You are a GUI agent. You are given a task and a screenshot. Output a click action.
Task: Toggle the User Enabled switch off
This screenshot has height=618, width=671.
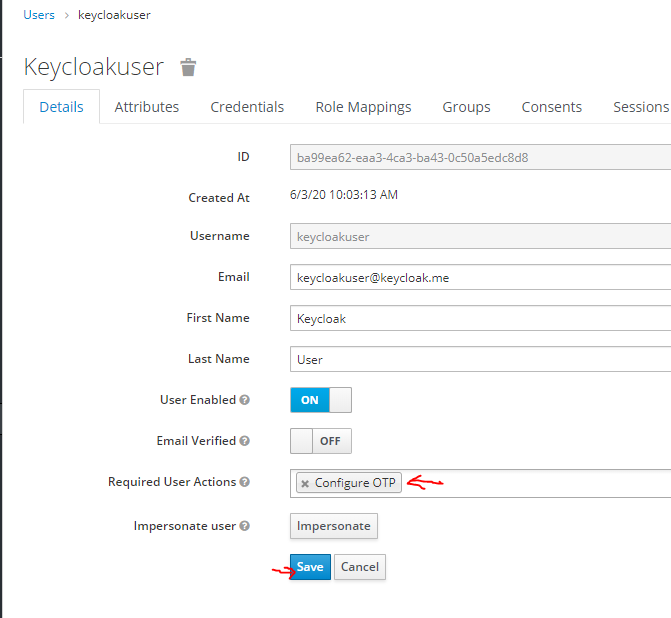pos(320,400)
